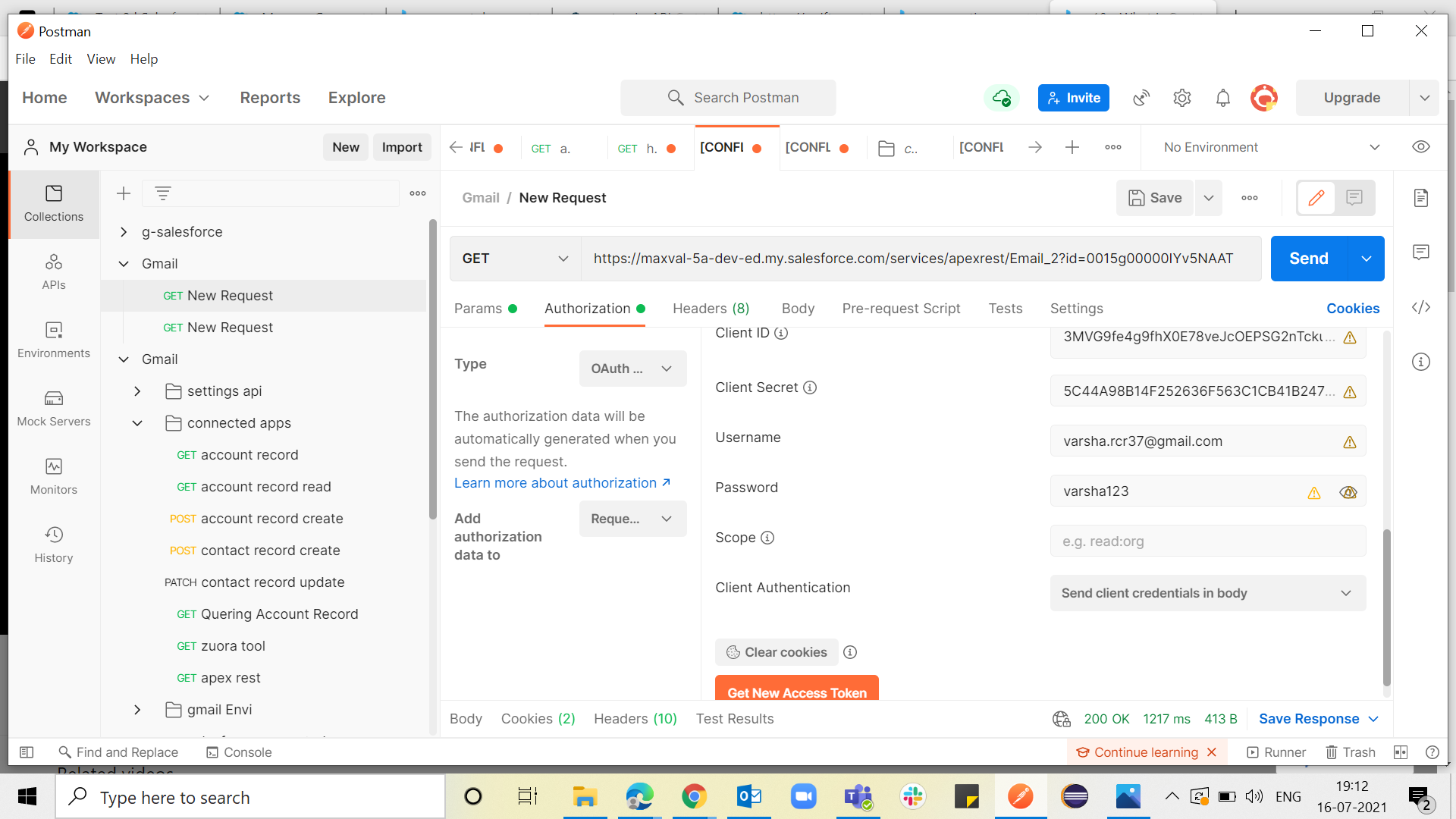Expand the settings api folder
1456x819 pixels.
[137, 391]
